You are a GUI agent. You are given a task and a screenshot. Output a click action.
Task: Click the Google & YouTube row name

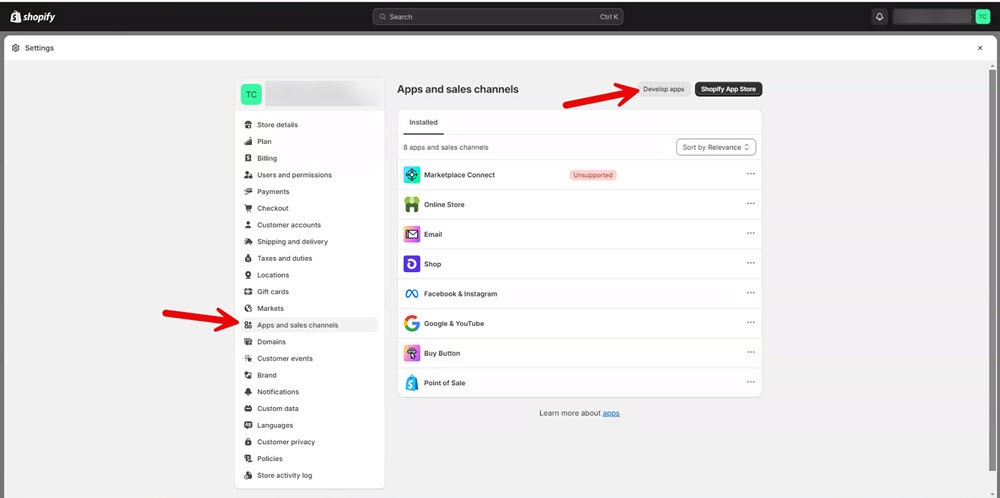click(x=454, y=324)
